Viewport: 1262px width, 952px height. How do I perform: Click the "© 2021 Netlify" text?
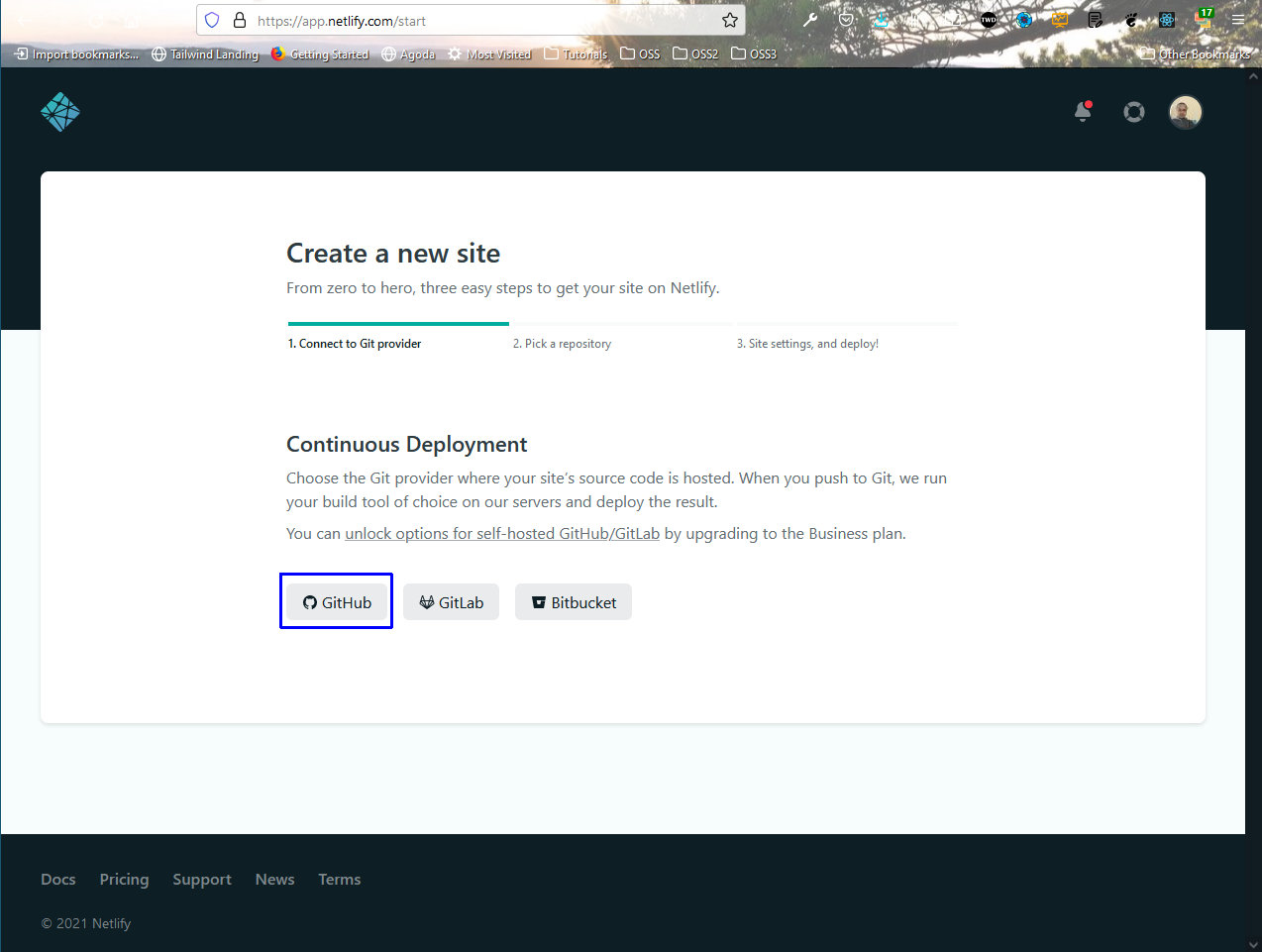tap(86, 923)
